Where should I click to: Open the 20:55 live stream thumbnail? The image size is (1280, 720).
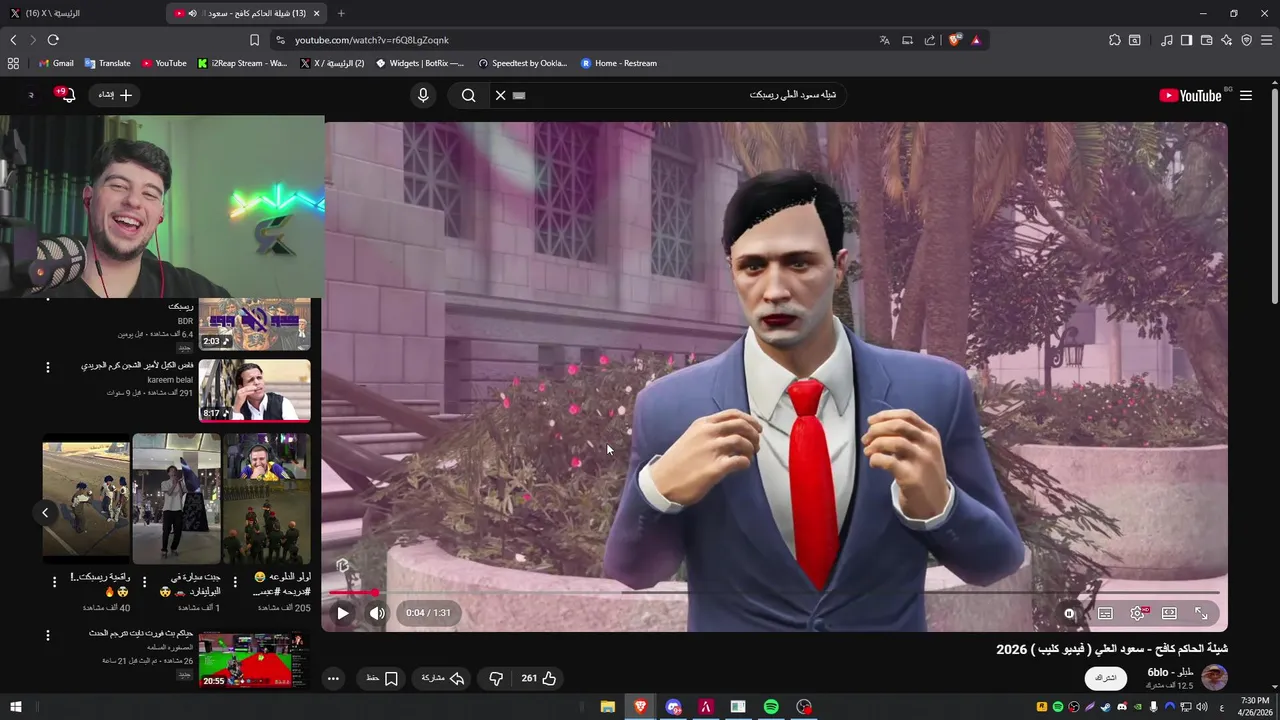coord(254,660)
